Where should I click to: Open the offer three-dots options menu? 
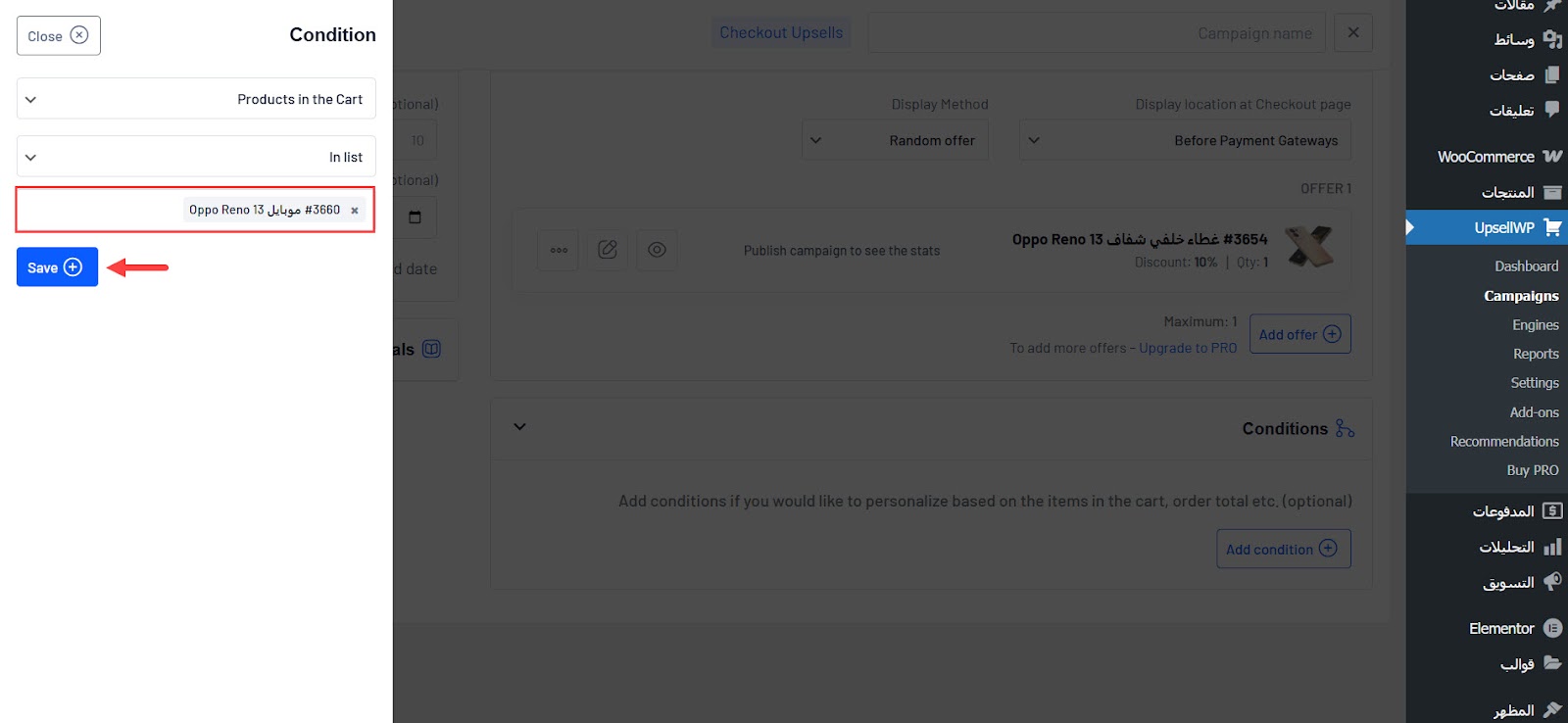click(x=559, y=250)
